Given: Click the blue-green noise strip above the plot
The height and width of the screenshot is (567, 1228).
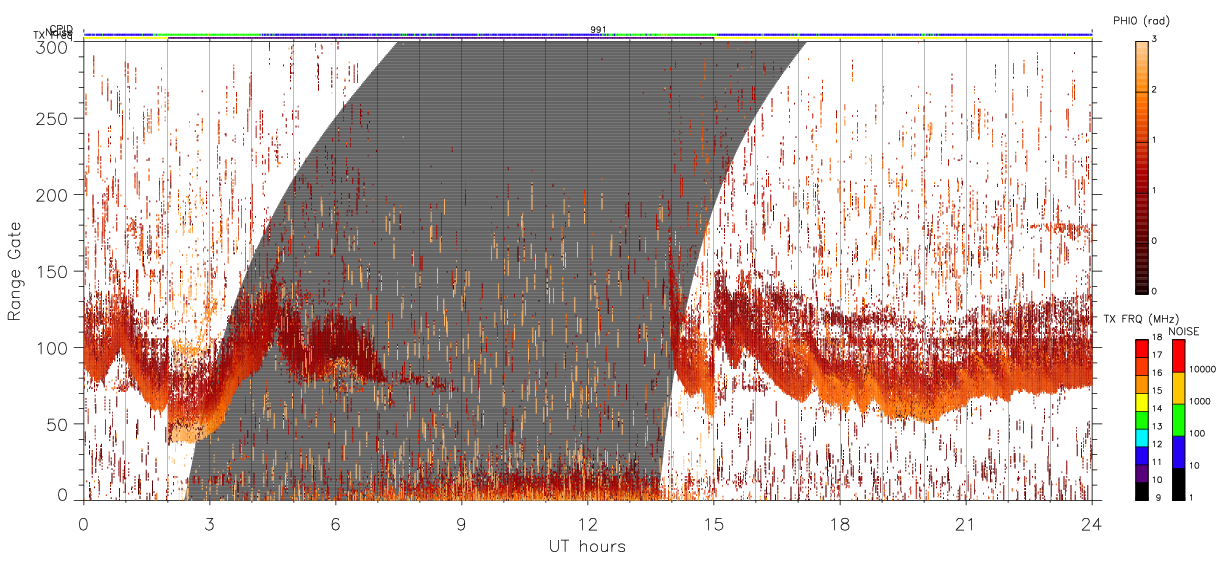Looking at the screenshot, I should coord(587,35).
